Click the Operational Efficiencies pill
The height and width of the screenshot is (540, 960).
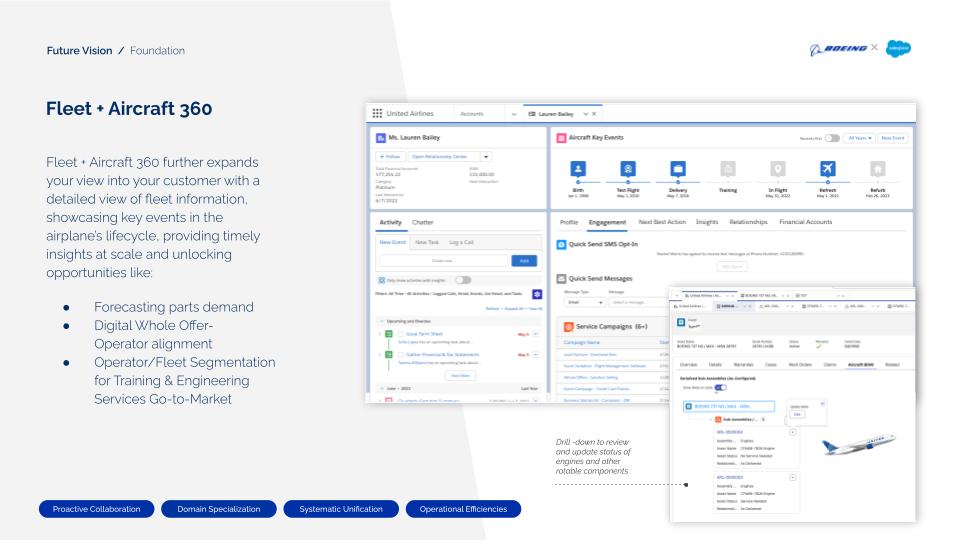[x=463, y=509]
